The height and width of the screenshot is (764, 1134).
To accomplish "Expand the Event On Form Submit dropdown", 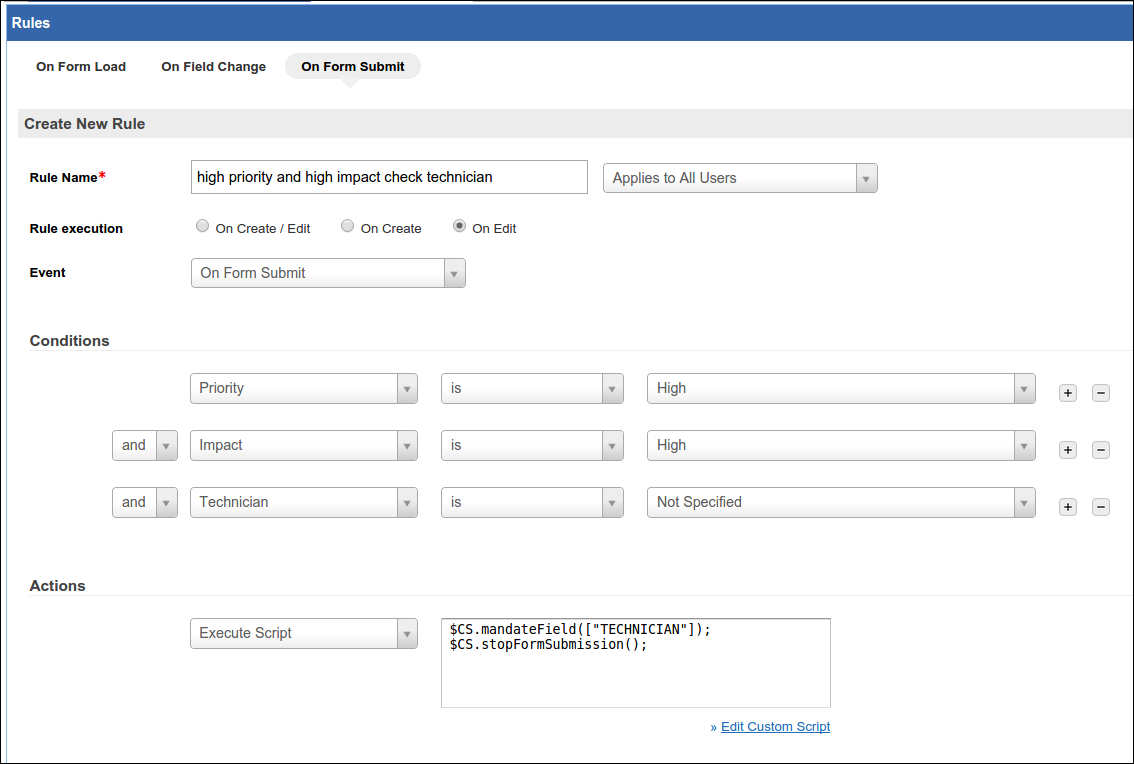I will click(328, 273).
